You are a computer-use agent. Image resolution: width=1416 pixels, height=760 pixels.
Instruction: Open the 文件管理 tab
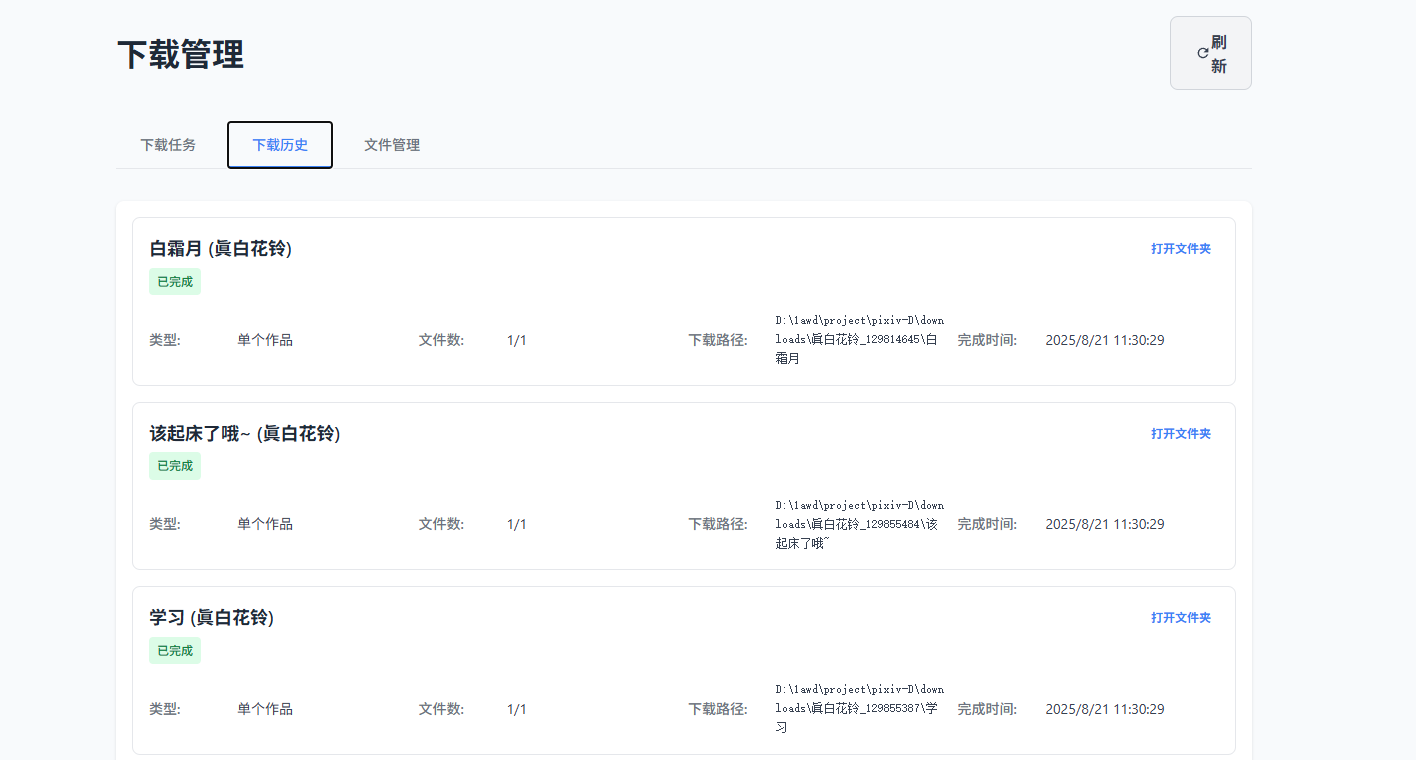pos(392,145)
